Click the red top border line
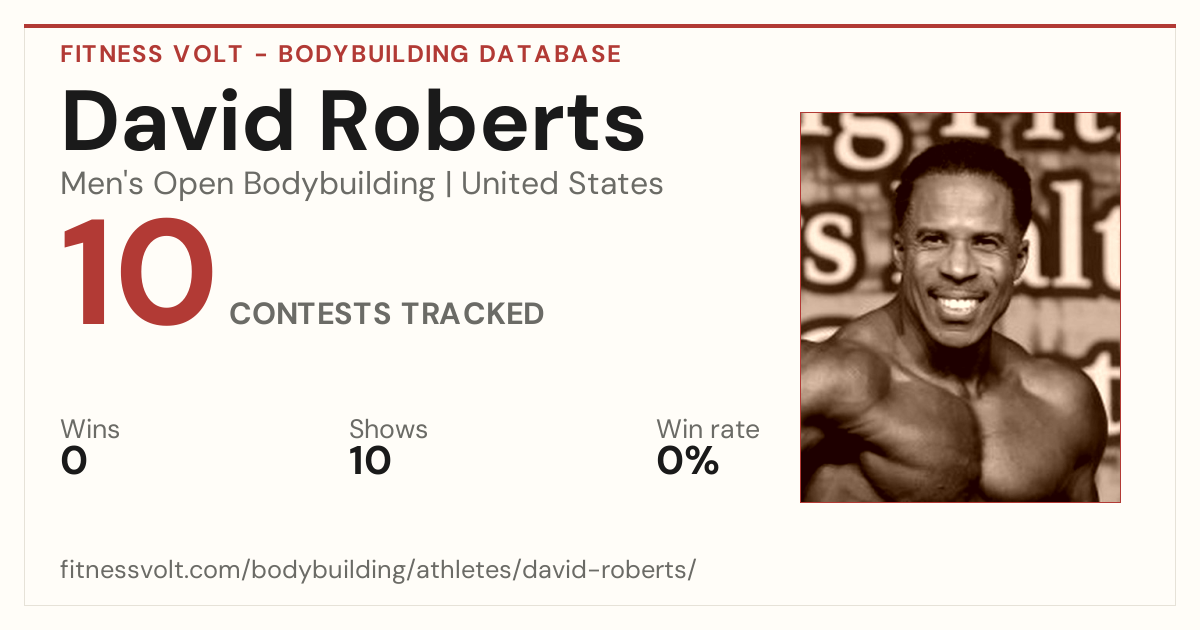The width and height of the screenshot is (1200, 630). click(x=600, y=26)
